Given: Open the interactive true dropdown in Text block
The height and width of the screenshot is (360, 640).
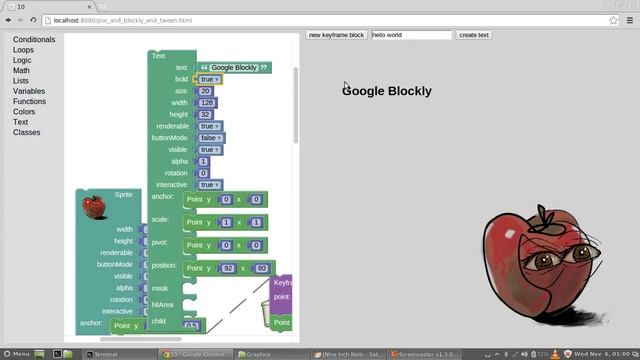Looking at the screenshot, I should click(x=210, y=185).
